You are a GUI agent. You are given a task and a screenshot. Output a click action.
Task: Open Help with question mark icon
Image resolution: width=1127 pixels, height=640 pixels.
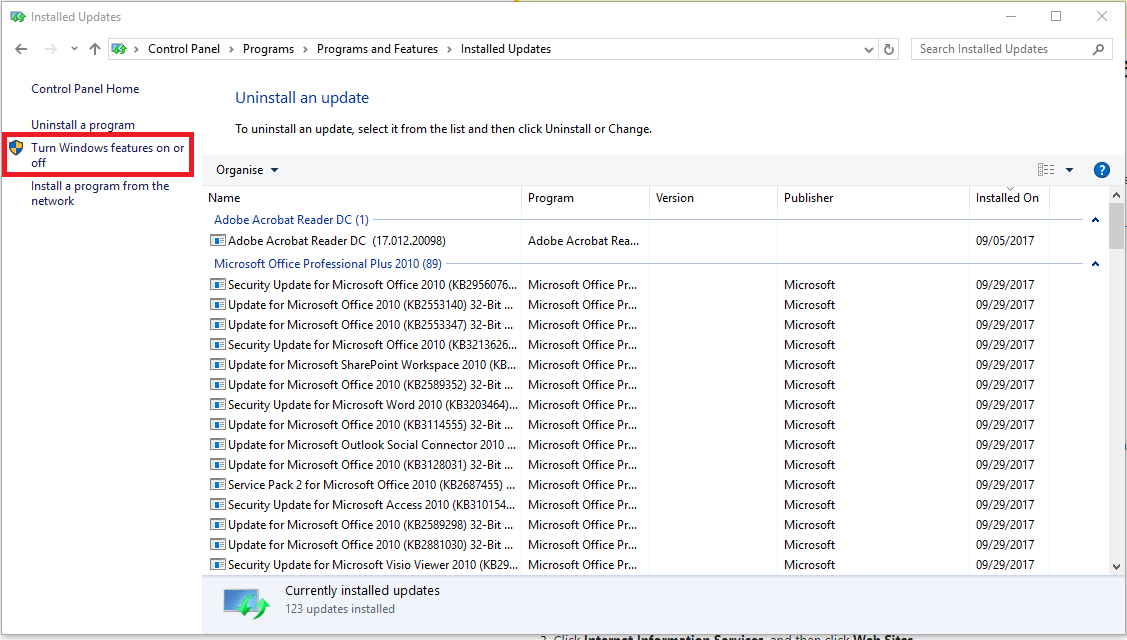1101,170
